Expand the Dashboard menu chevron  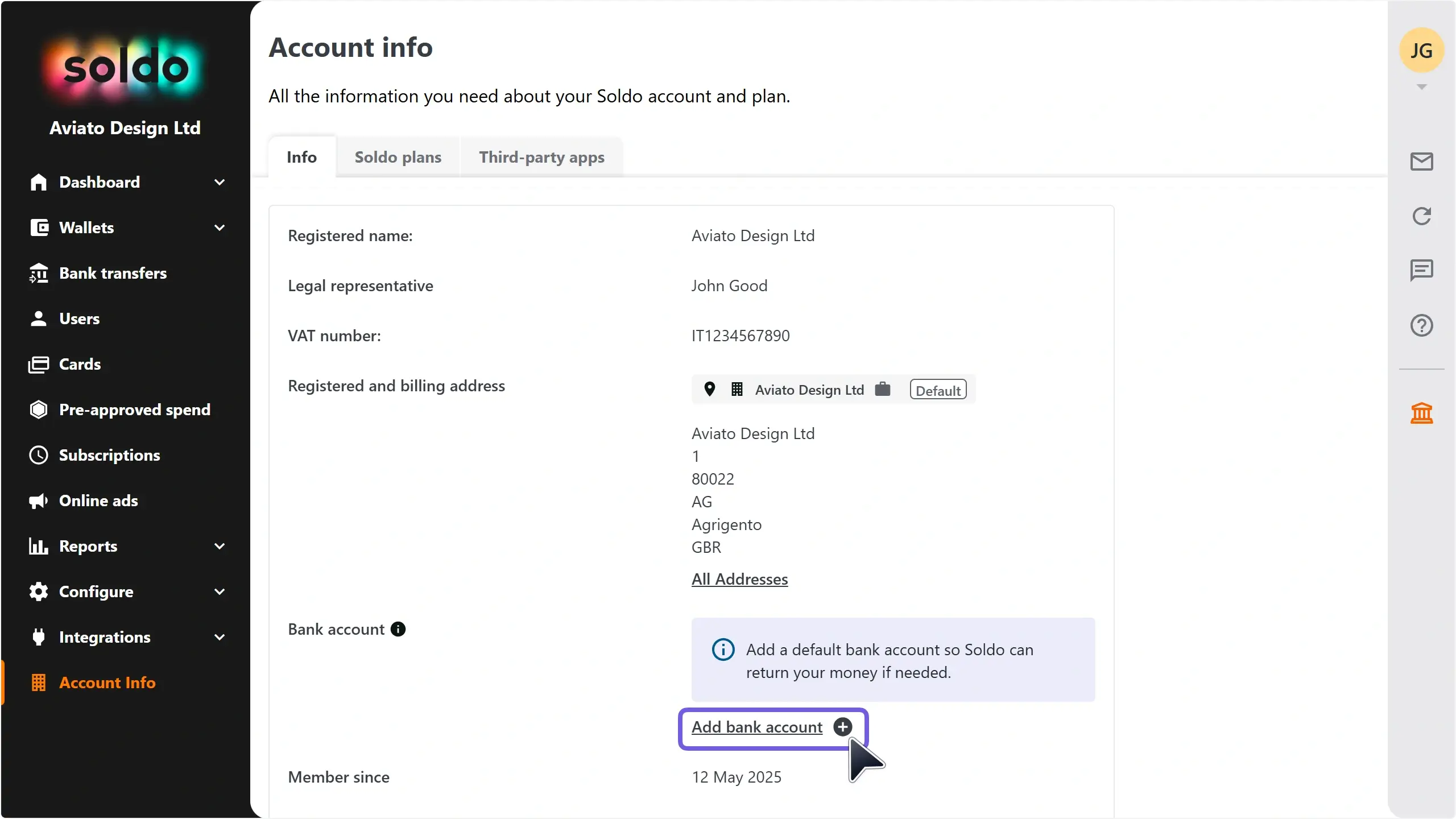[x=220, y=182]
